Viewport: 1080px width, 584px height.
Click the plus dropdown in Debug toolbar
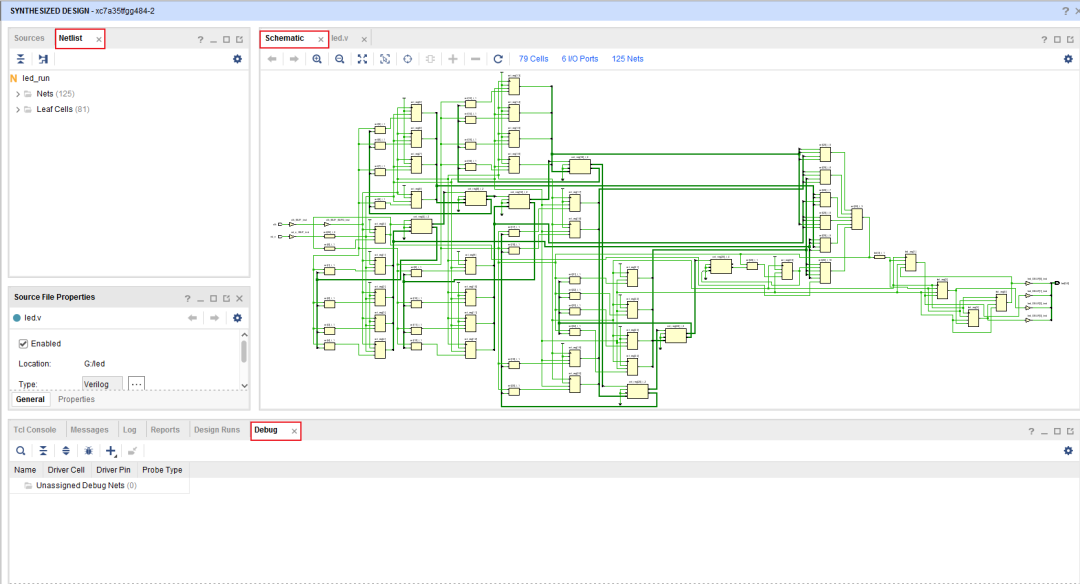[x=111, y=451]
